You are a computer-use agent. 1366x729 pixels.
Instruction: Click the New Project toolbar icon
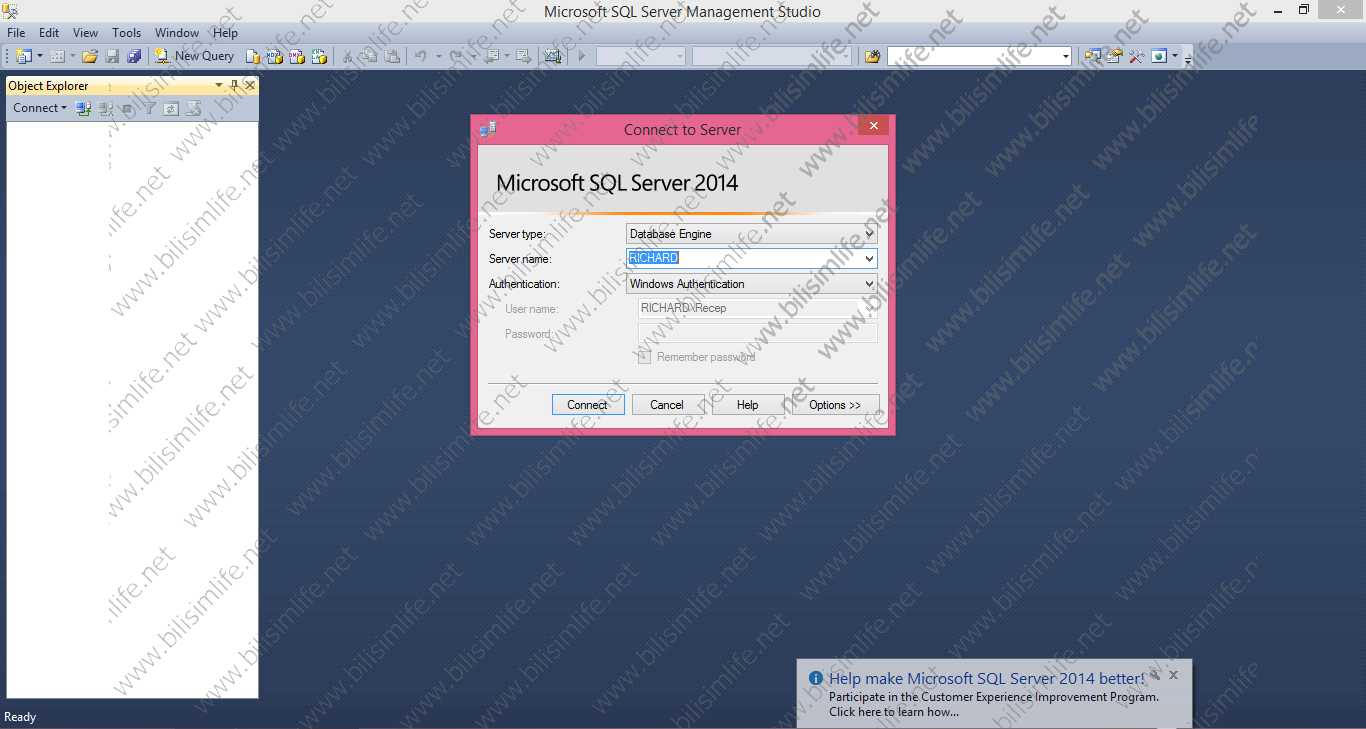tap(24, 56)
